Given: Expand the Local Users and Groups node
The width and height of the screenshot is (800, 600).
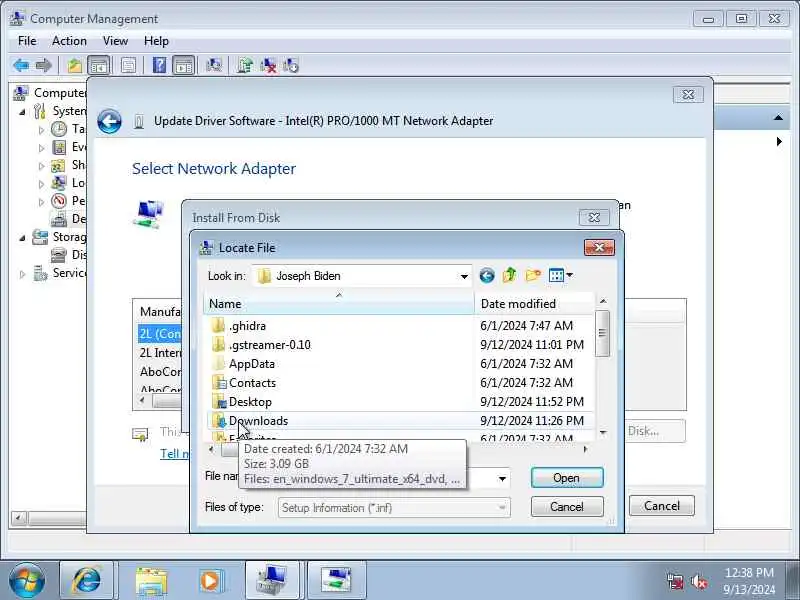Looking at the screenshot, I should [41, 184].
